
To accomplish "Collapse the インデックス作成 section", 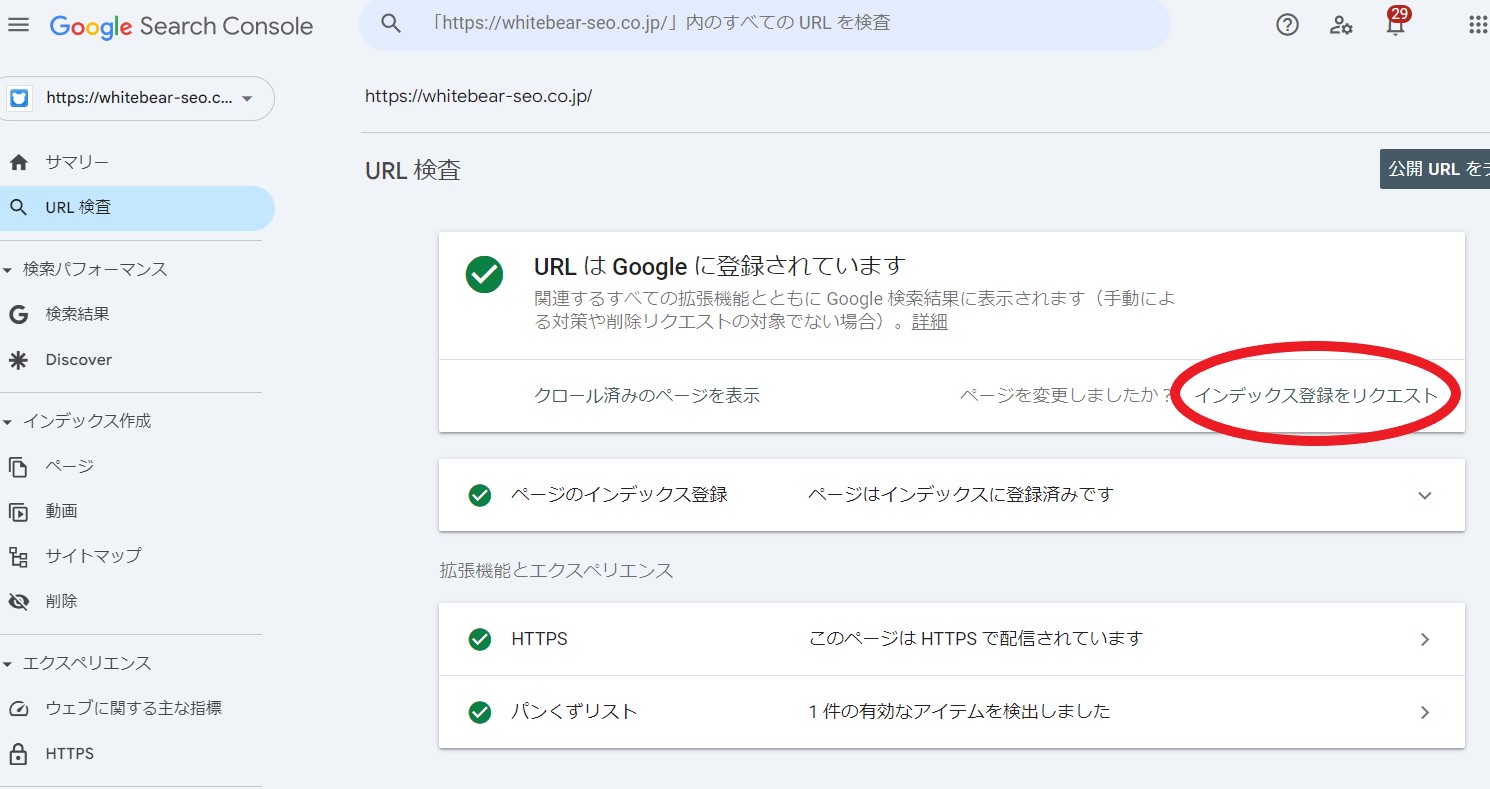I will click(8, 422).
